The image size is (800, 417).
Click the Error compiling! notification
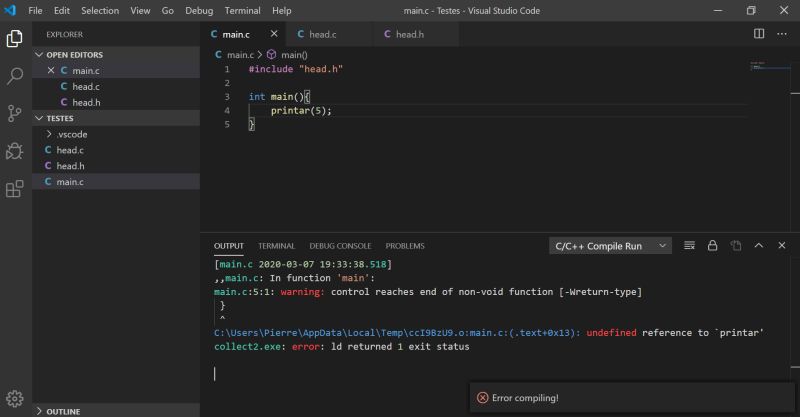632,398
